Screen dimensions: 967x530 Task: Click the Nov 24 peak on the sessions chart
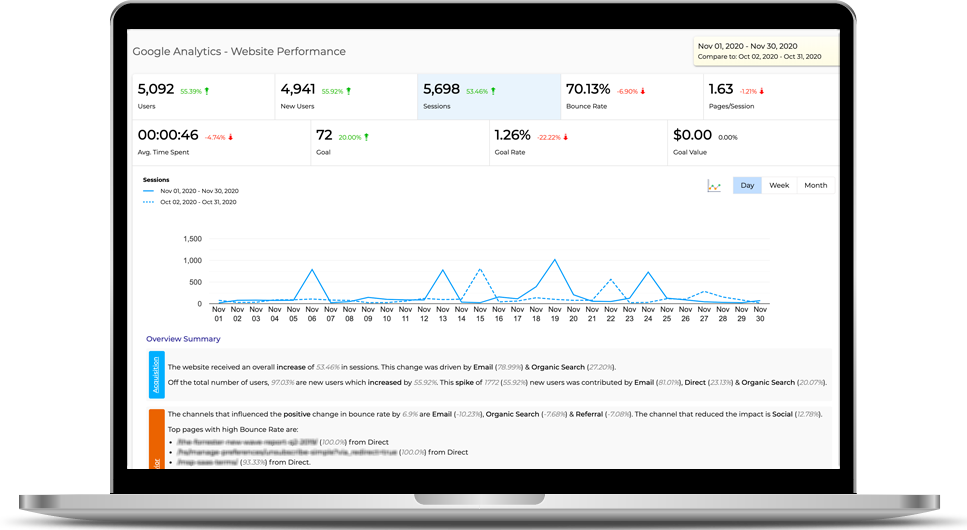click(x=648, y=272)
